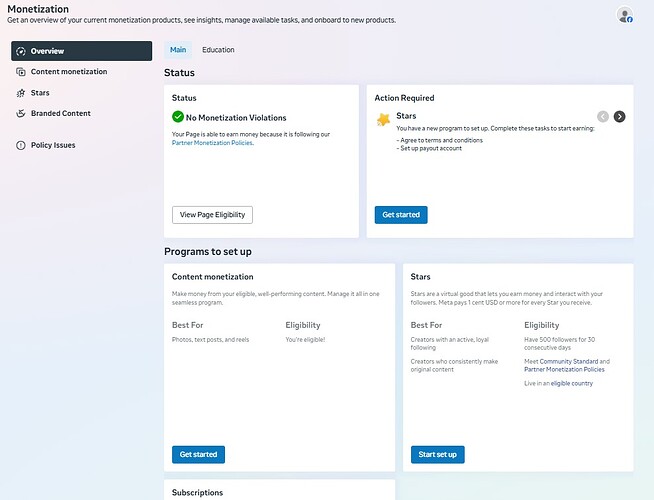Image resolution: width=654 pixels, height=500 pixels.
Task: Click Get started in Action Required card
Action: coord(401,215)
